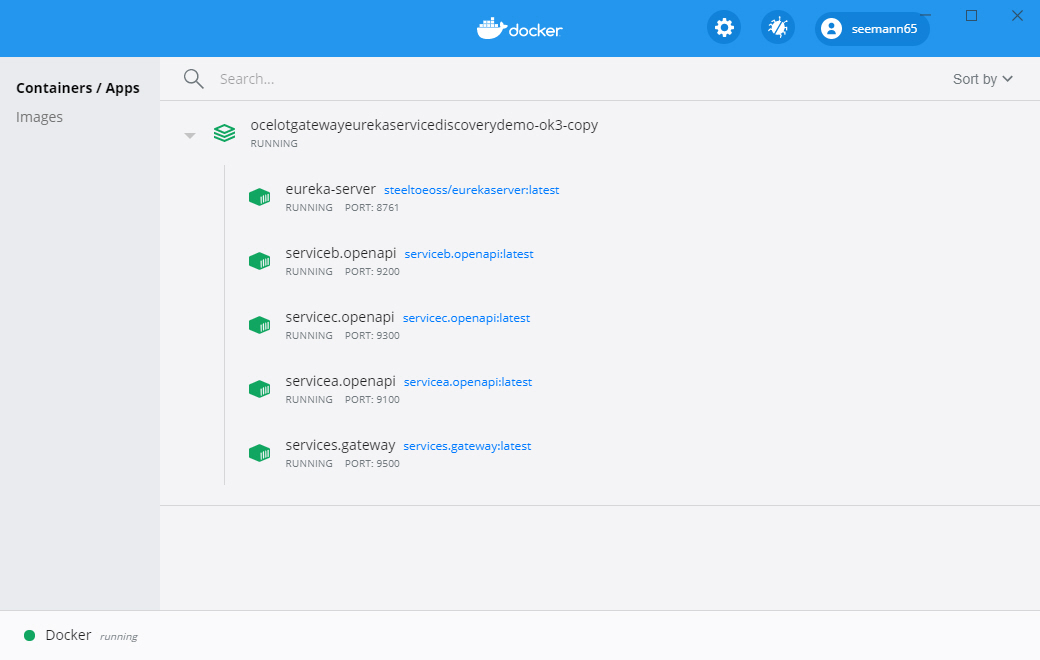Click services.gateway container cube icon
This screenshot has width=1040, height=660.
259,453
